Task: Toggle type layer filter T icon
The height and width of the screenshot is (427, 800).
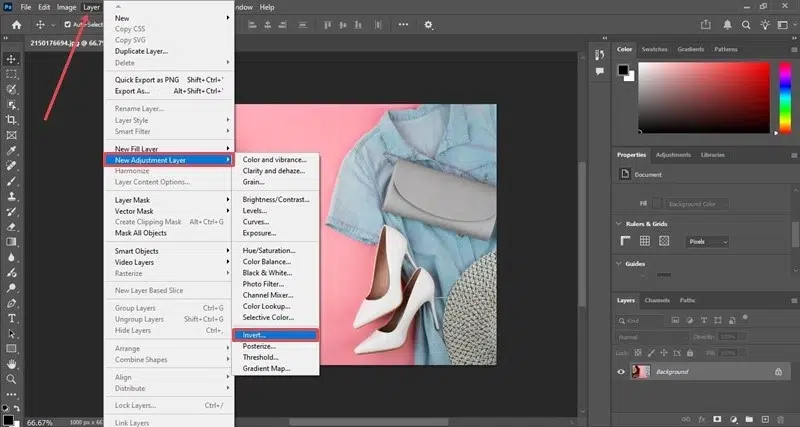Action: pyautogui.click(x=704, y=320)
